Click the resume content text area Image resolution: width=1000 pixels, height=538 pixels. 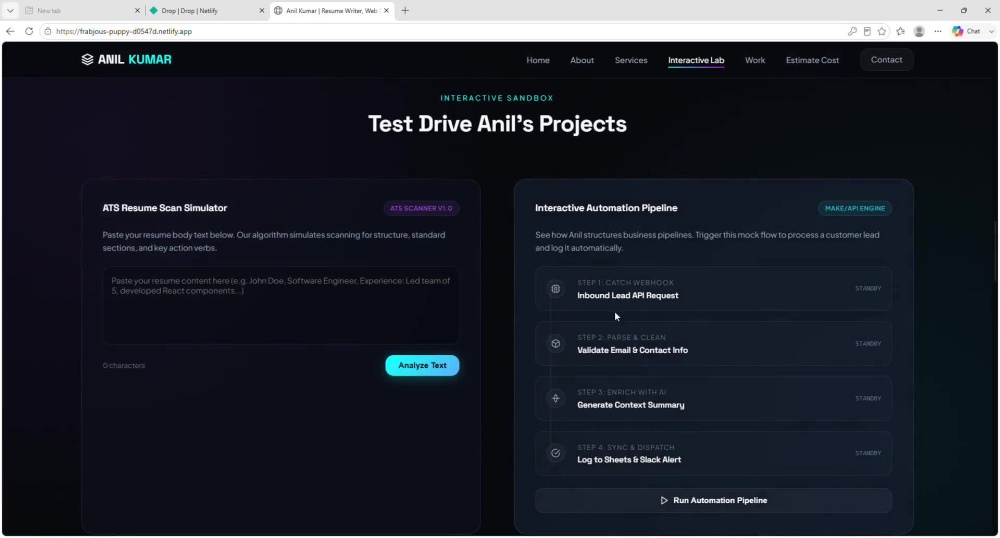pos(280,305)
